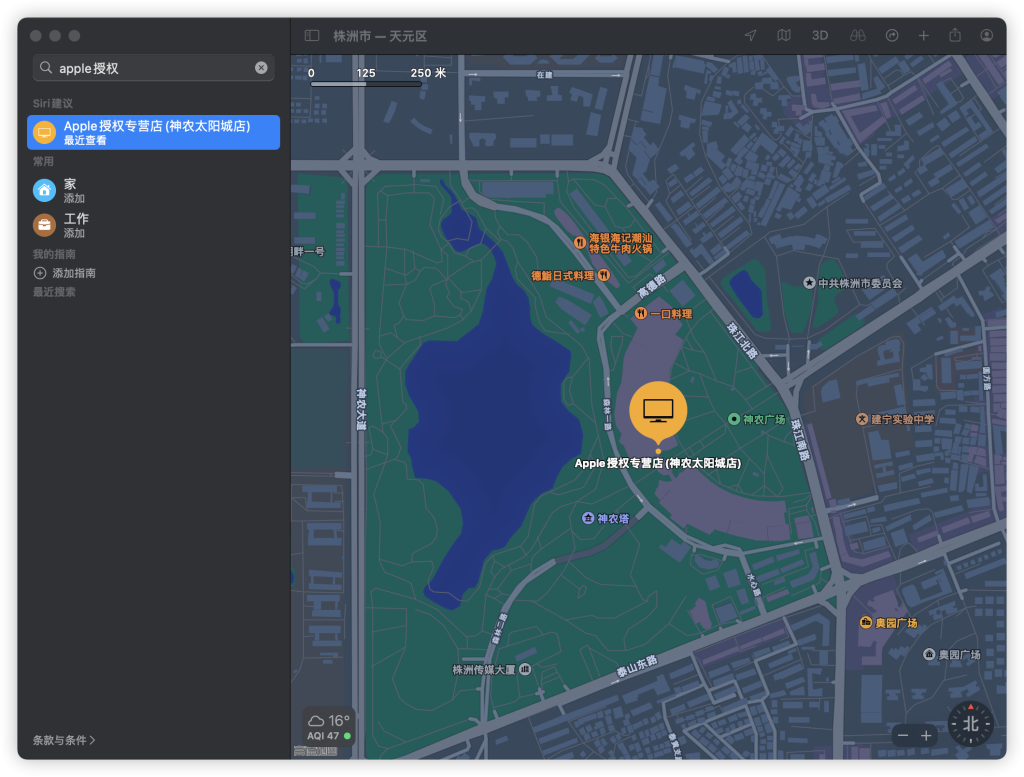Click the Look Around binoculars icon
This screenshot has width=1024, height=777.
click(x=857, y=35)
